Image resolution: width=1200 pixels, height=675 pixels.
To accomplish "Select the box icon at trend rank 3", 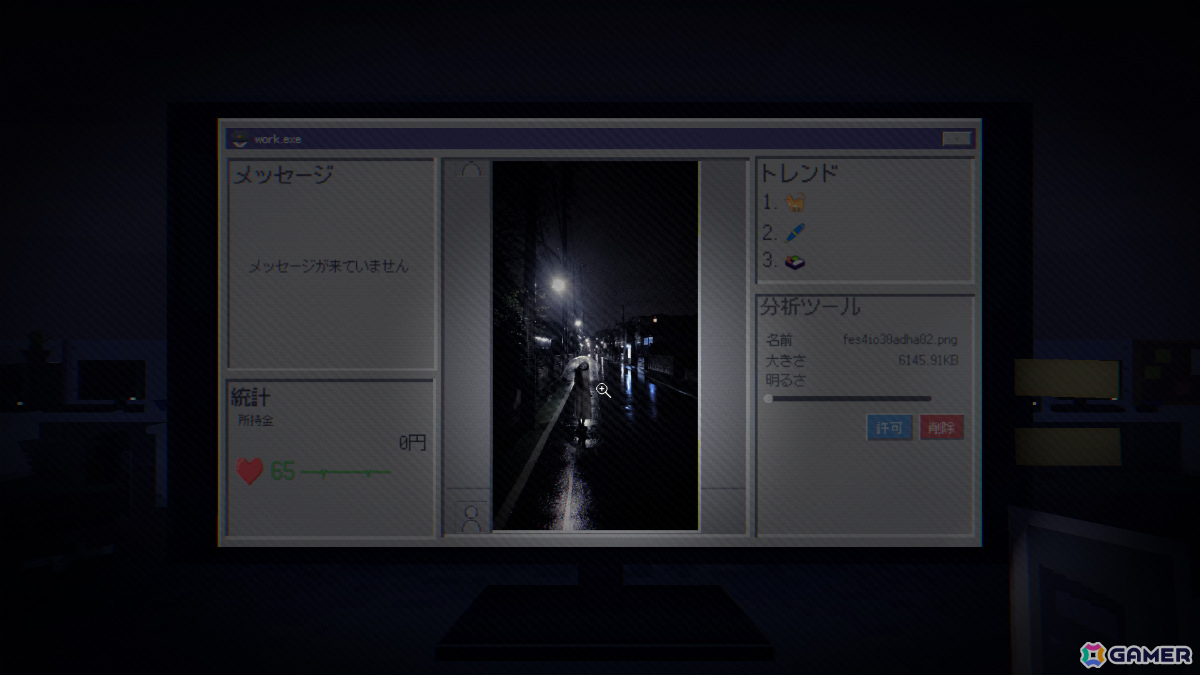I will (796, 262).
